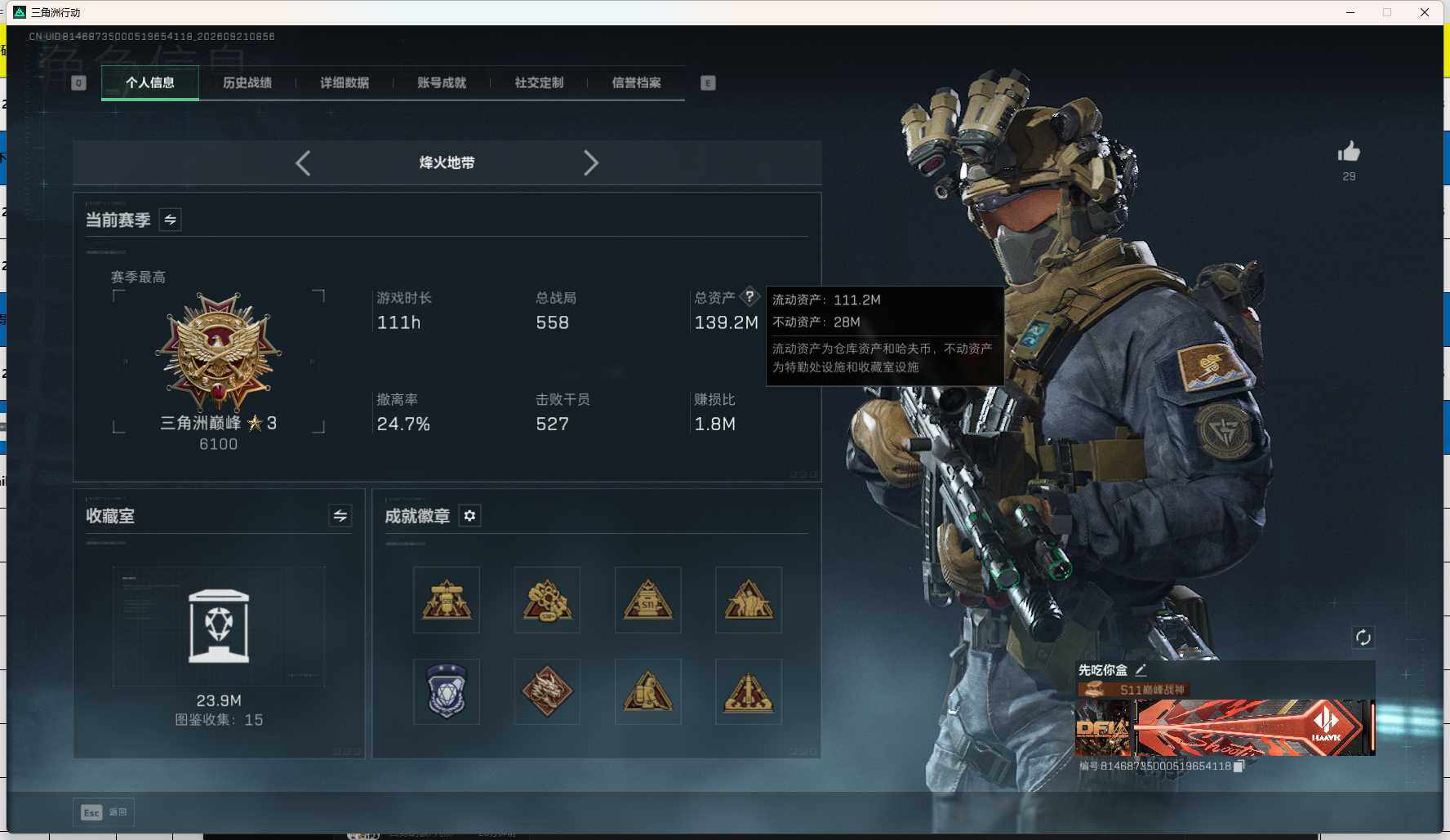
Task: Toggle the 当前赛季 season swap icon
Action: click(170, 220)
